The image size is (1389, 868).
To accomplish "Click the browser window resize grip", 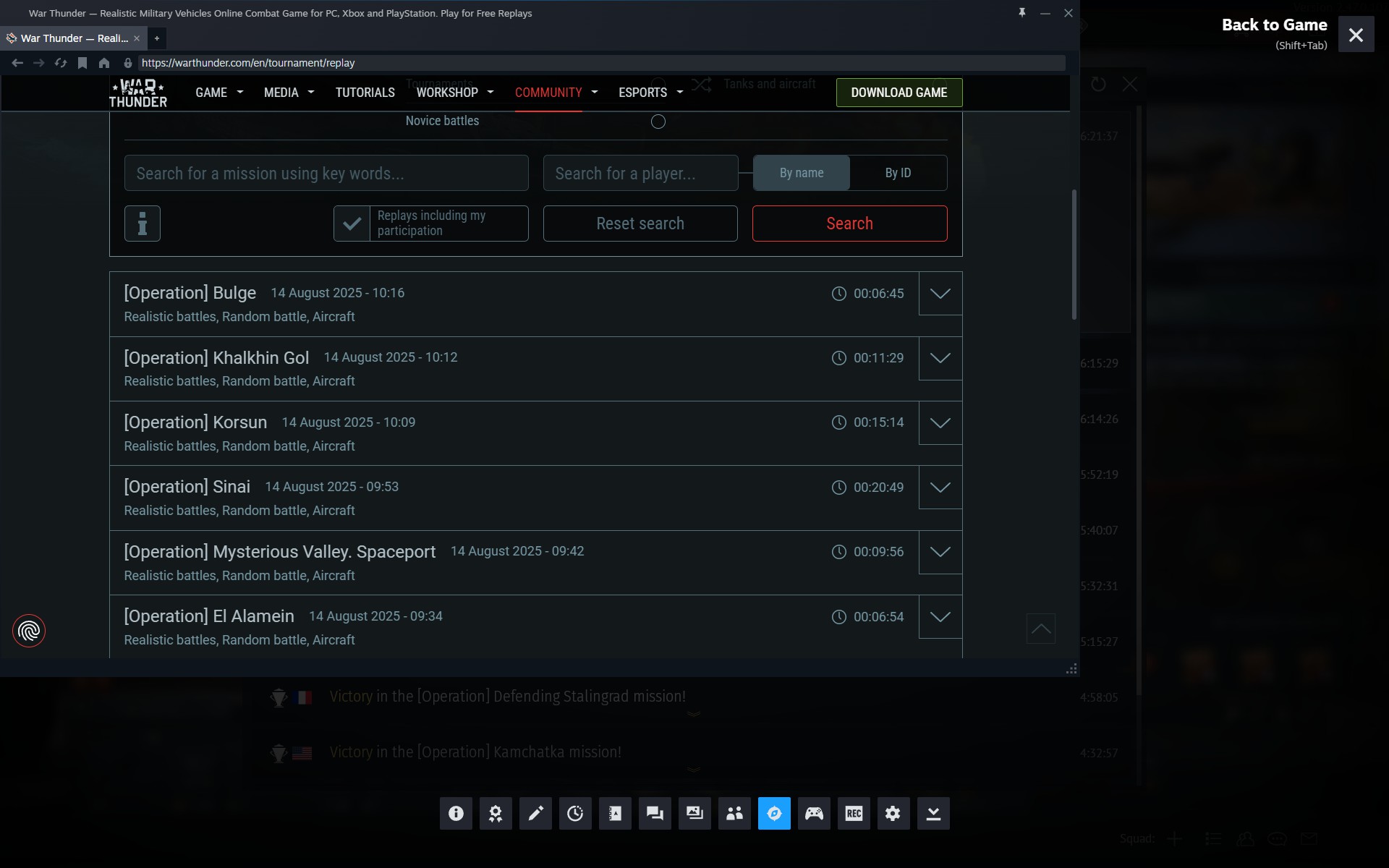I will 1071,669.
